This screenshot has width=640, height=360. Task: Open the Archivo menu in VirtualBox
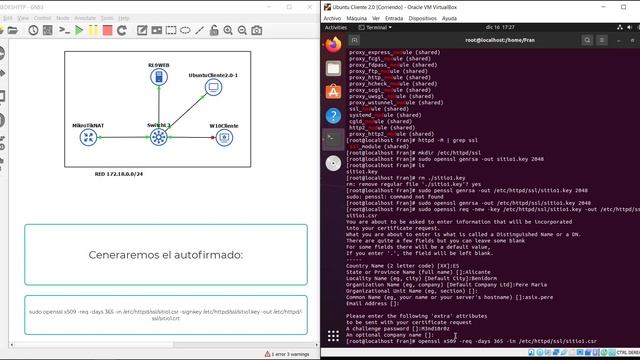pyautogui.click(x=332, y=18)
